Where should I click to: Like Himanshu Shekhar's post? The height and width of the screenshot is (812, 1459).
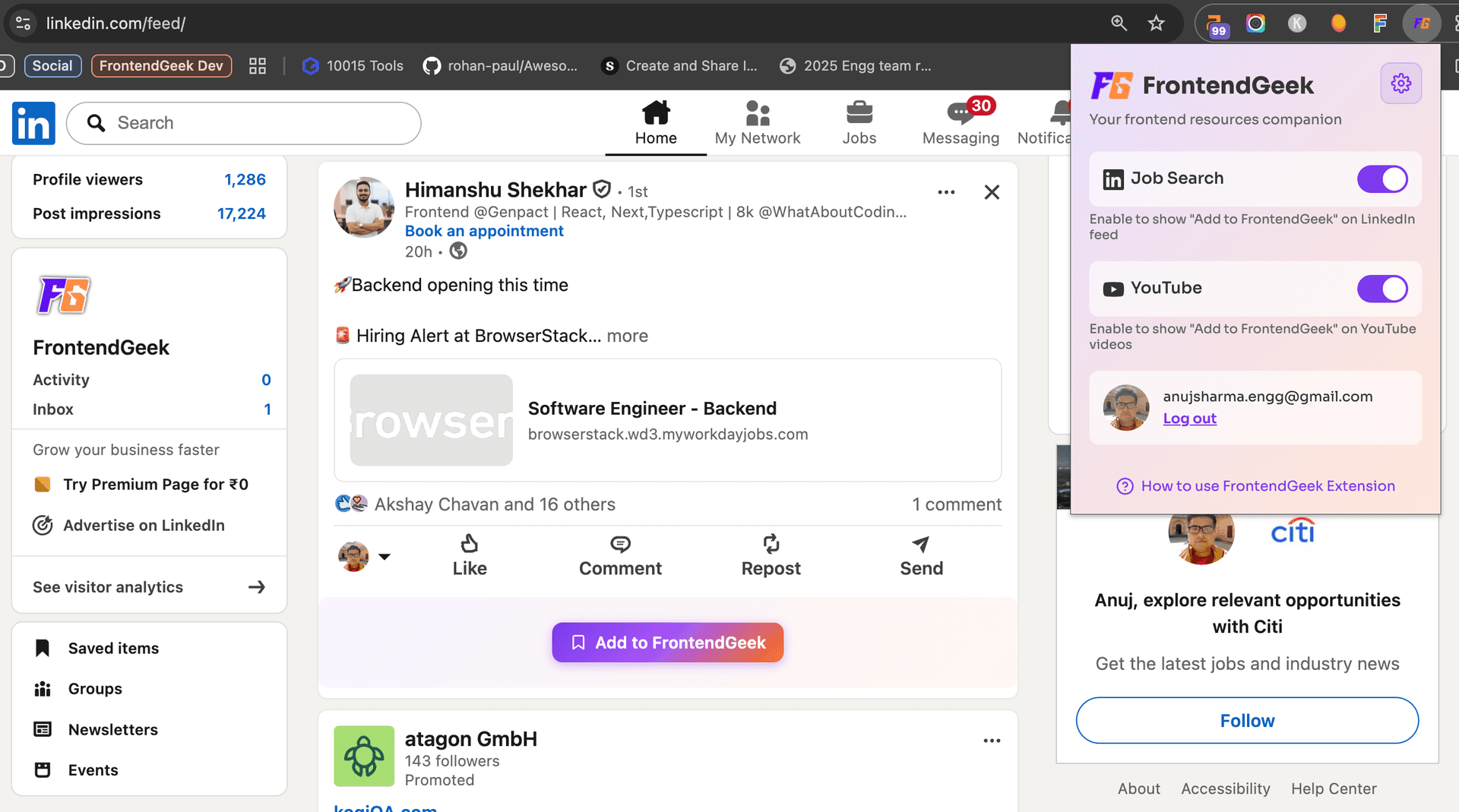tap(470, 556)
